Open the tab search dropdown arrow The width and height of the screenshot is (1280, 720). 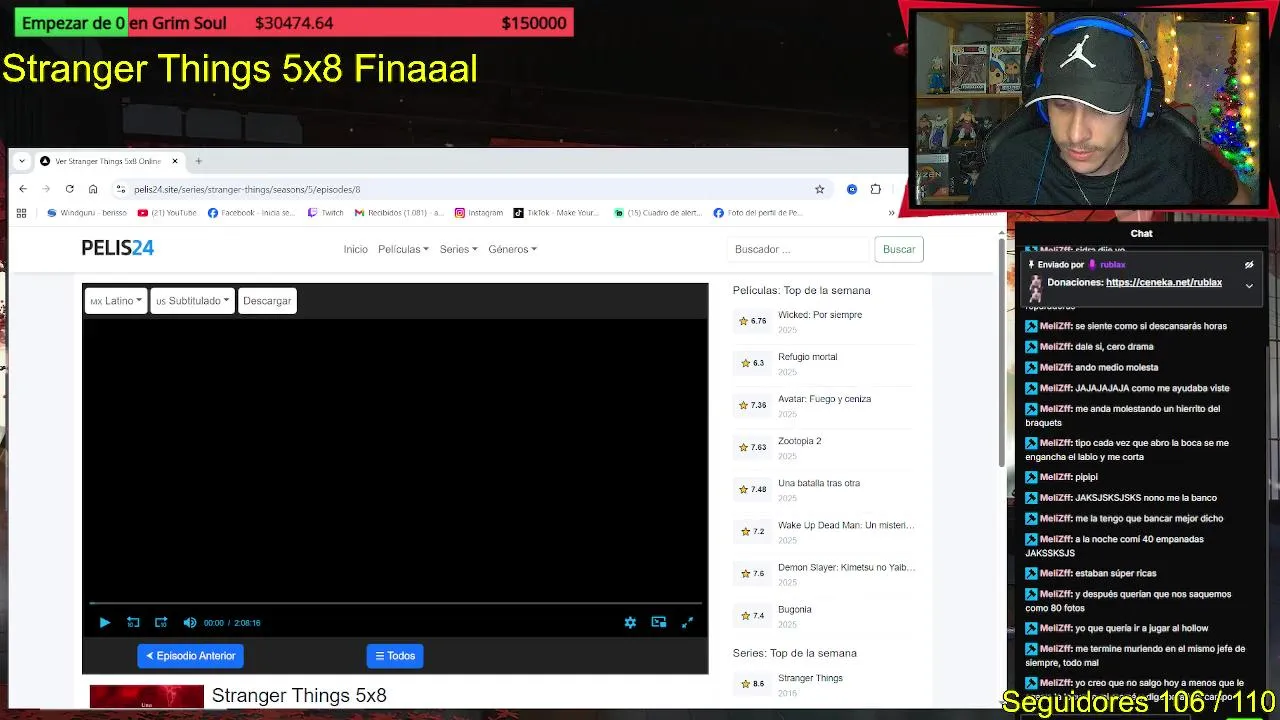[x=22, y=161]
